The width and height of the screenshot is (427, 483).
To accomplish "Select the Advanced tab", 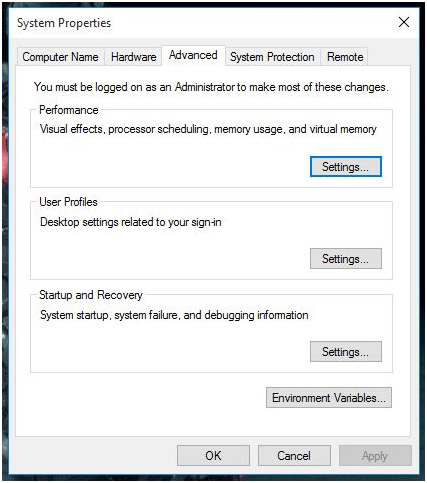I will tap(193, 55).
